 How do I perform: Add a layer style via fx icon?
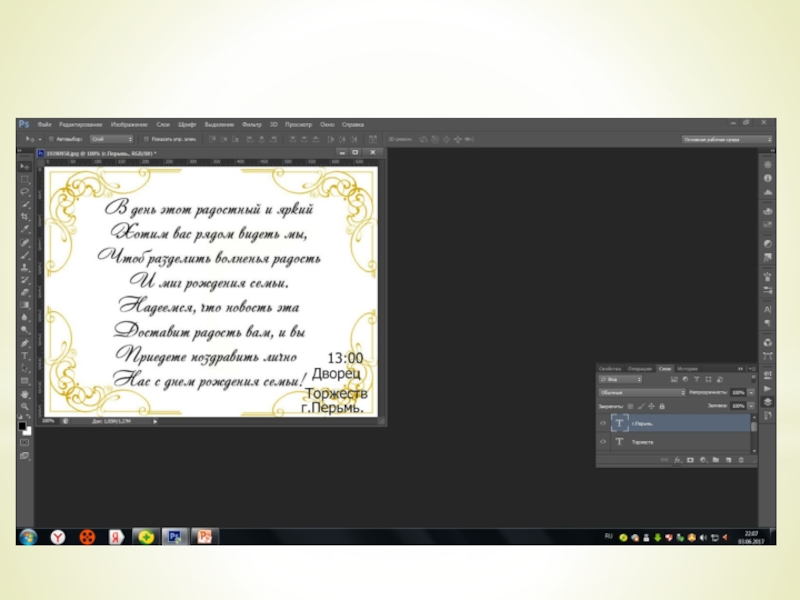(x=677, y=459)
